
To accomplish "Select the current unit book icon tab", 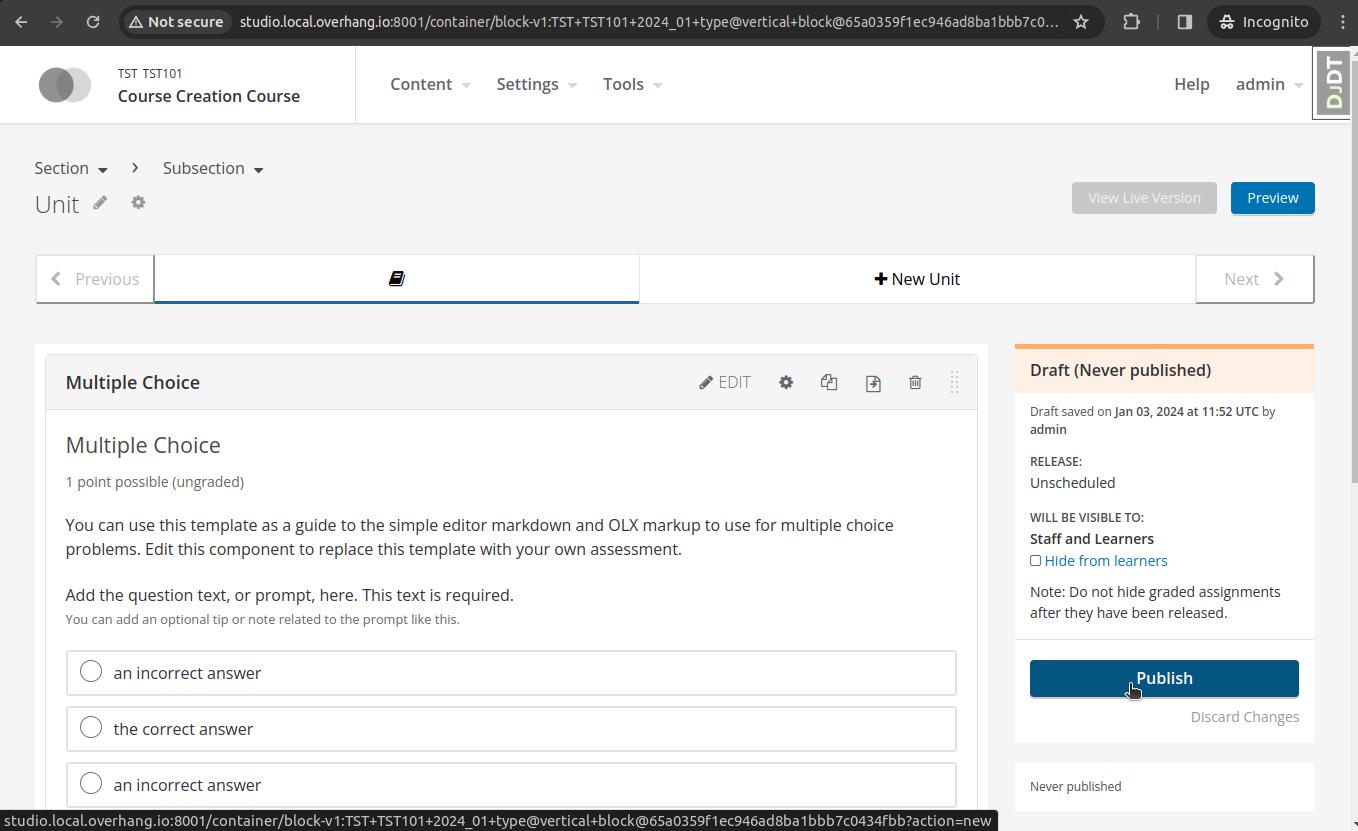I will pyautogui.click(x=396, y=279).
